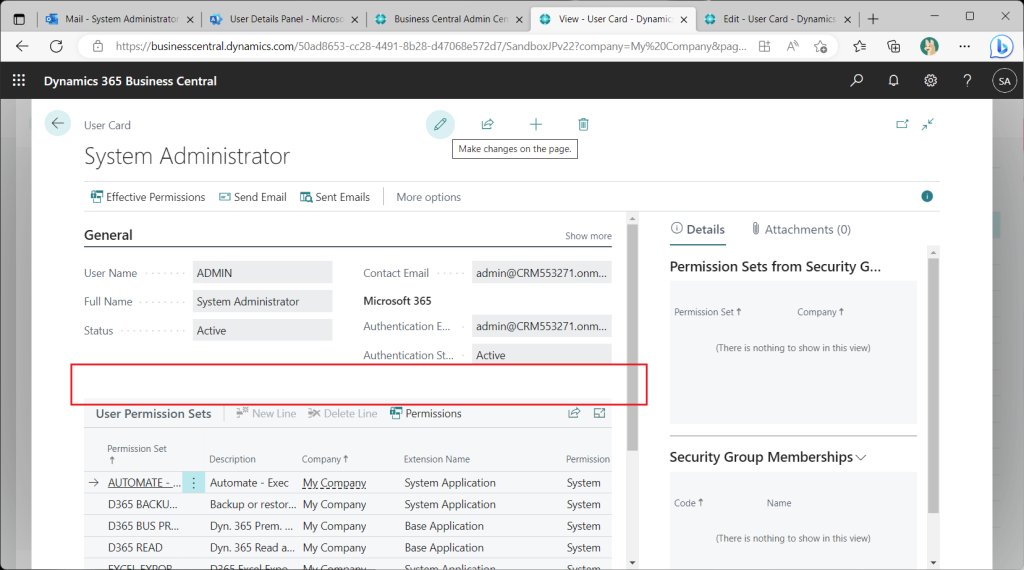The height and width of the screenshot is (570, 1024).
Task: Open the read aloud icon in address bar
Action: tap(792, 46)
